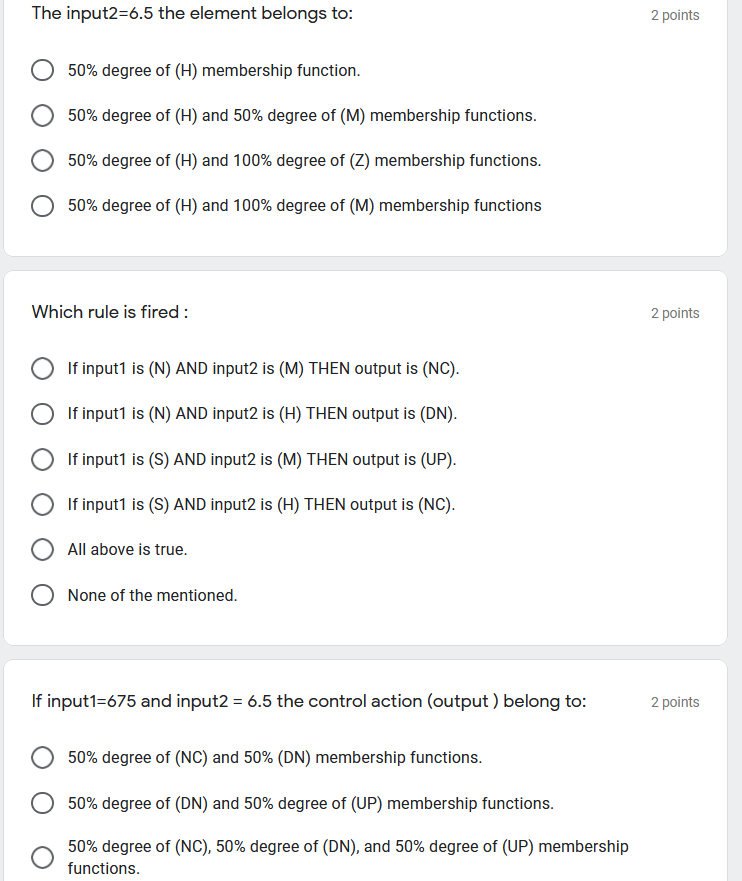Select '50% (NC) and 50% (DN)' output answer
Screen dimensions: 742x881
[42, 758]
